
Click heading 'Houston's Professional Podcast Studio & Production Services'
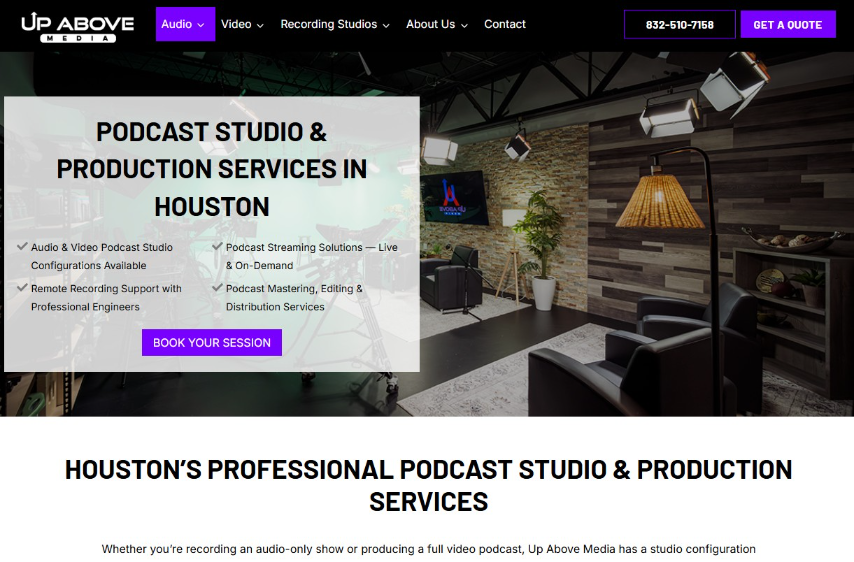(428, 486)
